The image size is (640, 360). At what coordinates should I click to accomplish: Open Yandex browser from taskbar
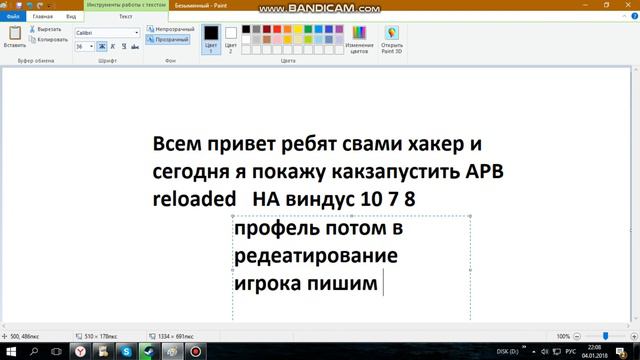click(80, 351)
